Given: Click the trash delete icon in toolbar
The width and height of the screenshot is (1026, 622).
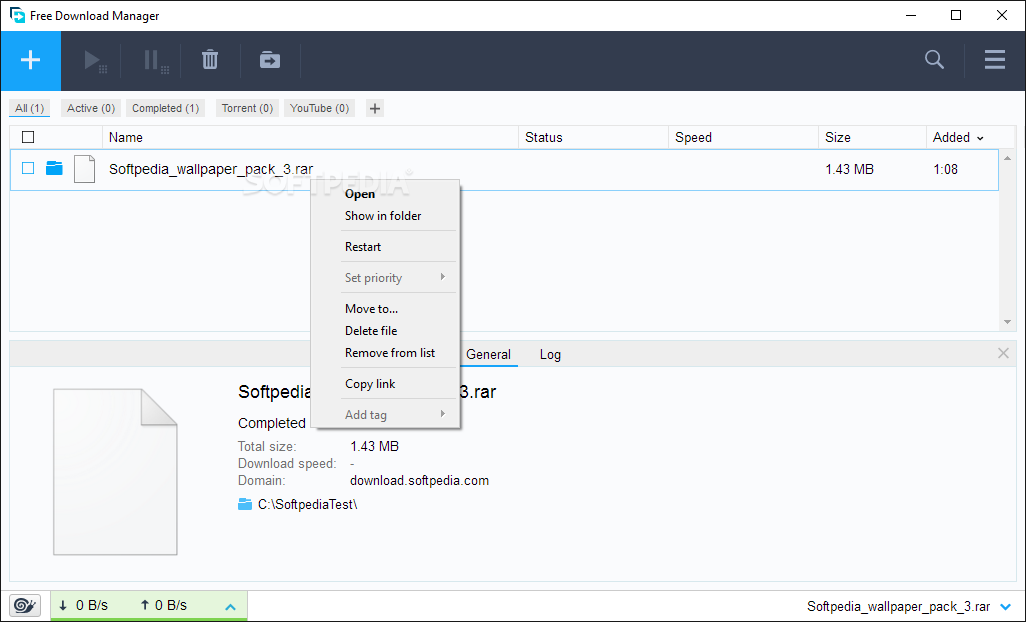Looking at the screenshot, I should pos(210,60).
